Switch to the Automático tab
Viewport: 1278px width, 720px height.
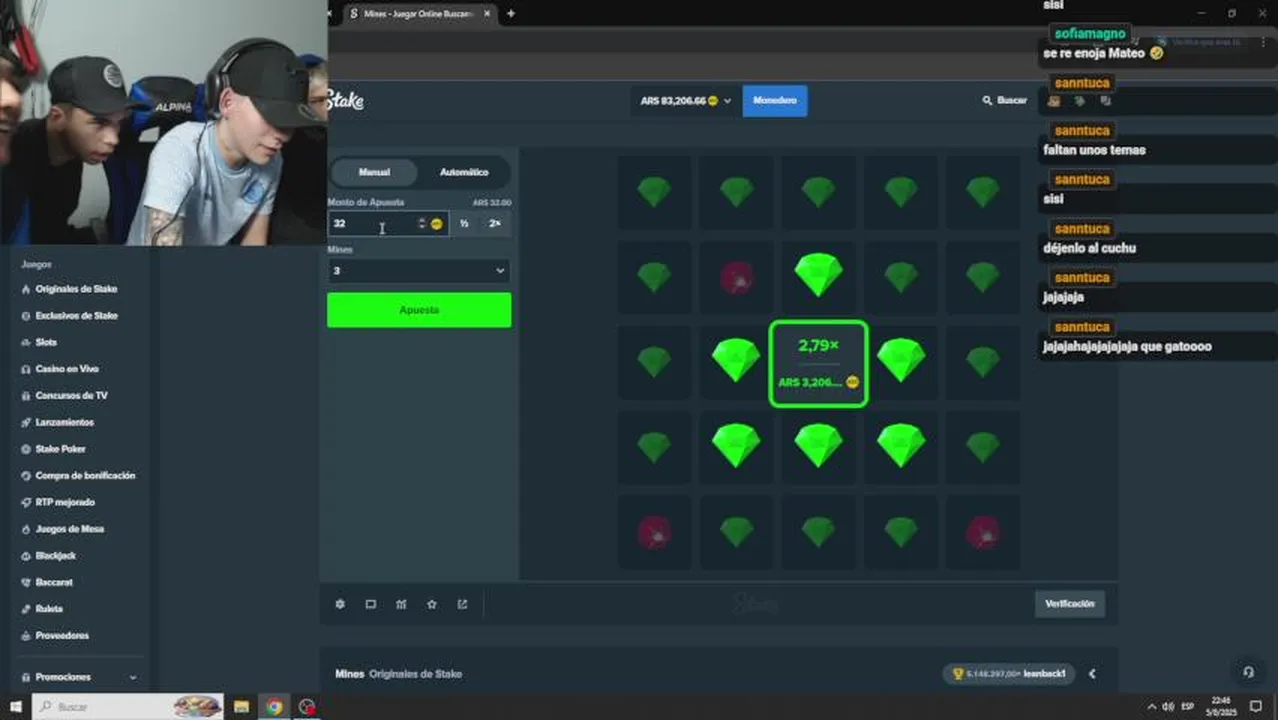click(464, 172)
